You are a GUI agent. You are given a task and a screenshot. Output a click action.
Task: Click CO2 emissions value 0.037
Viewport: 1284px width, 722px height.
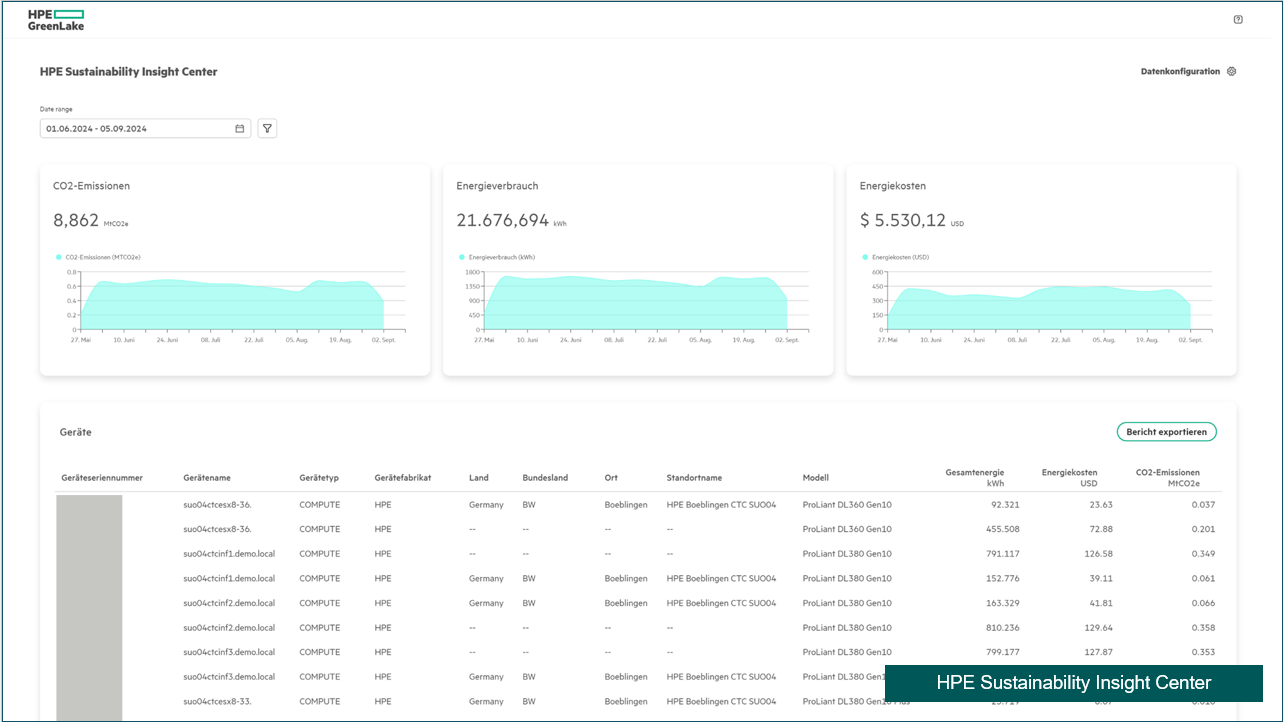pos(1204,505)
